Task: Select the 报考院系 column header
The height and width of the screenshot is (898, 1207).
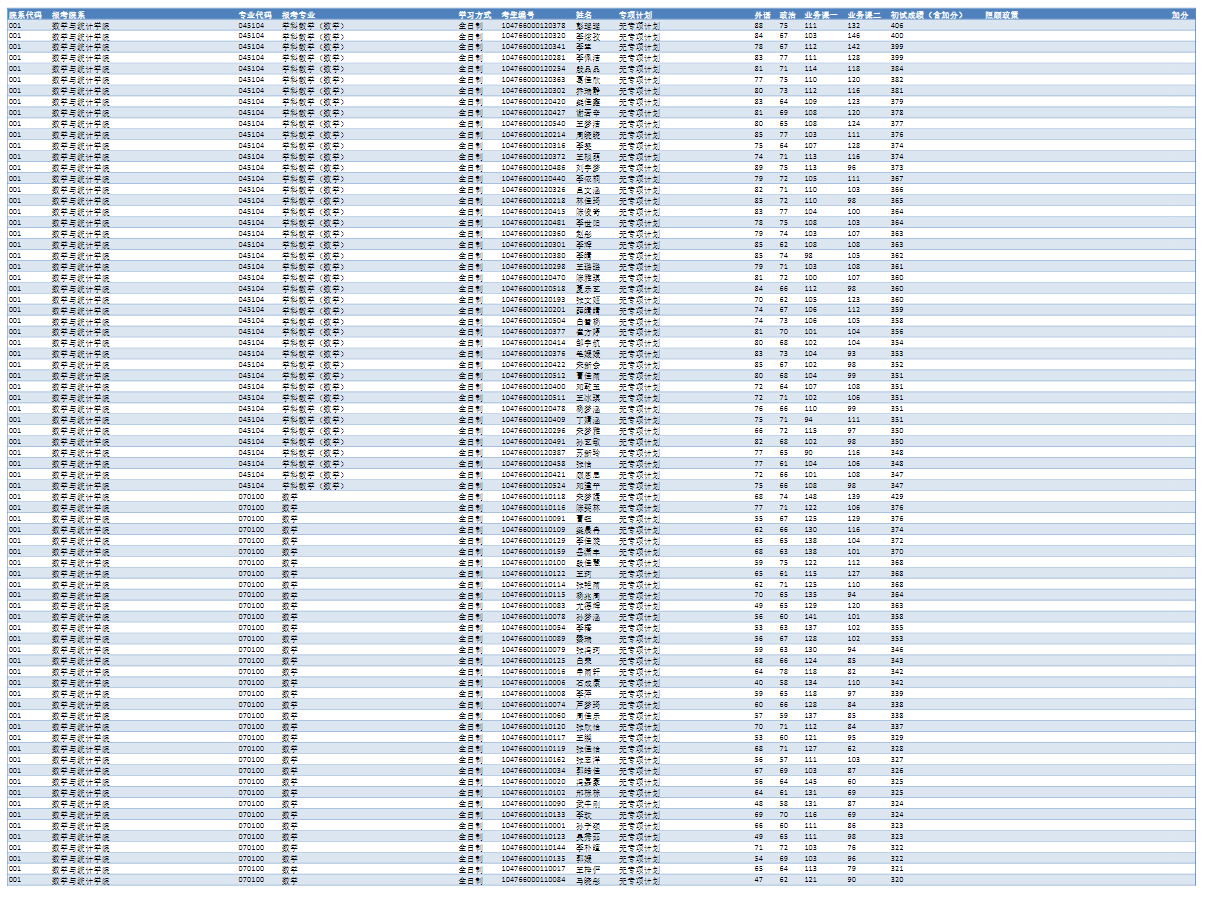Action: tap(69, 15)
